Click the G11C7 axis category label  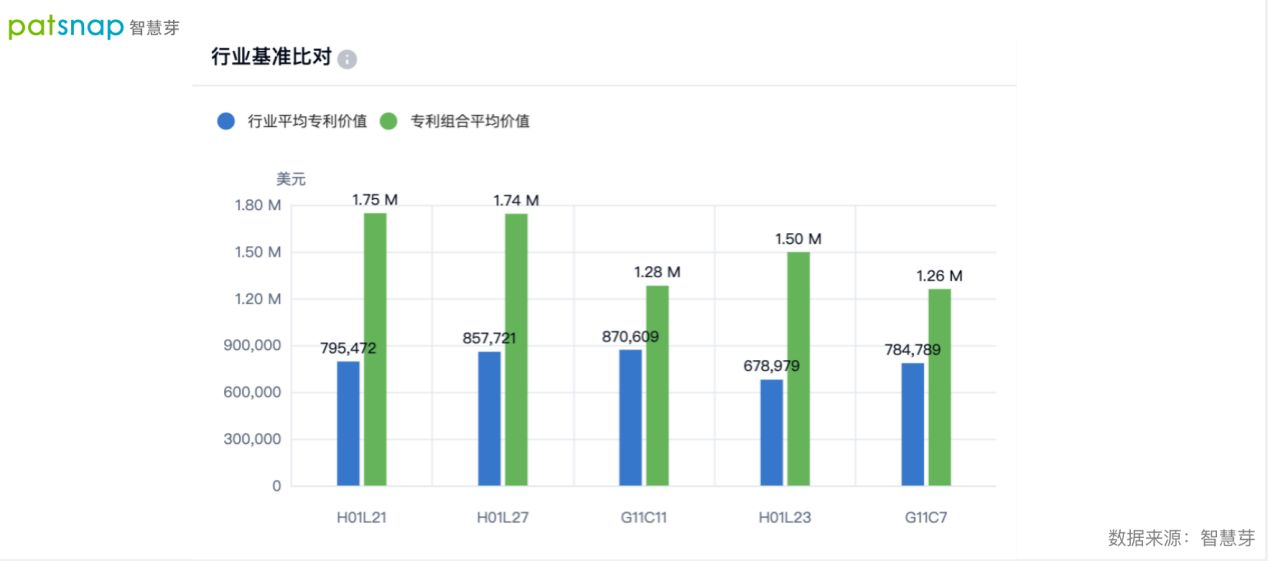point(926,517)
